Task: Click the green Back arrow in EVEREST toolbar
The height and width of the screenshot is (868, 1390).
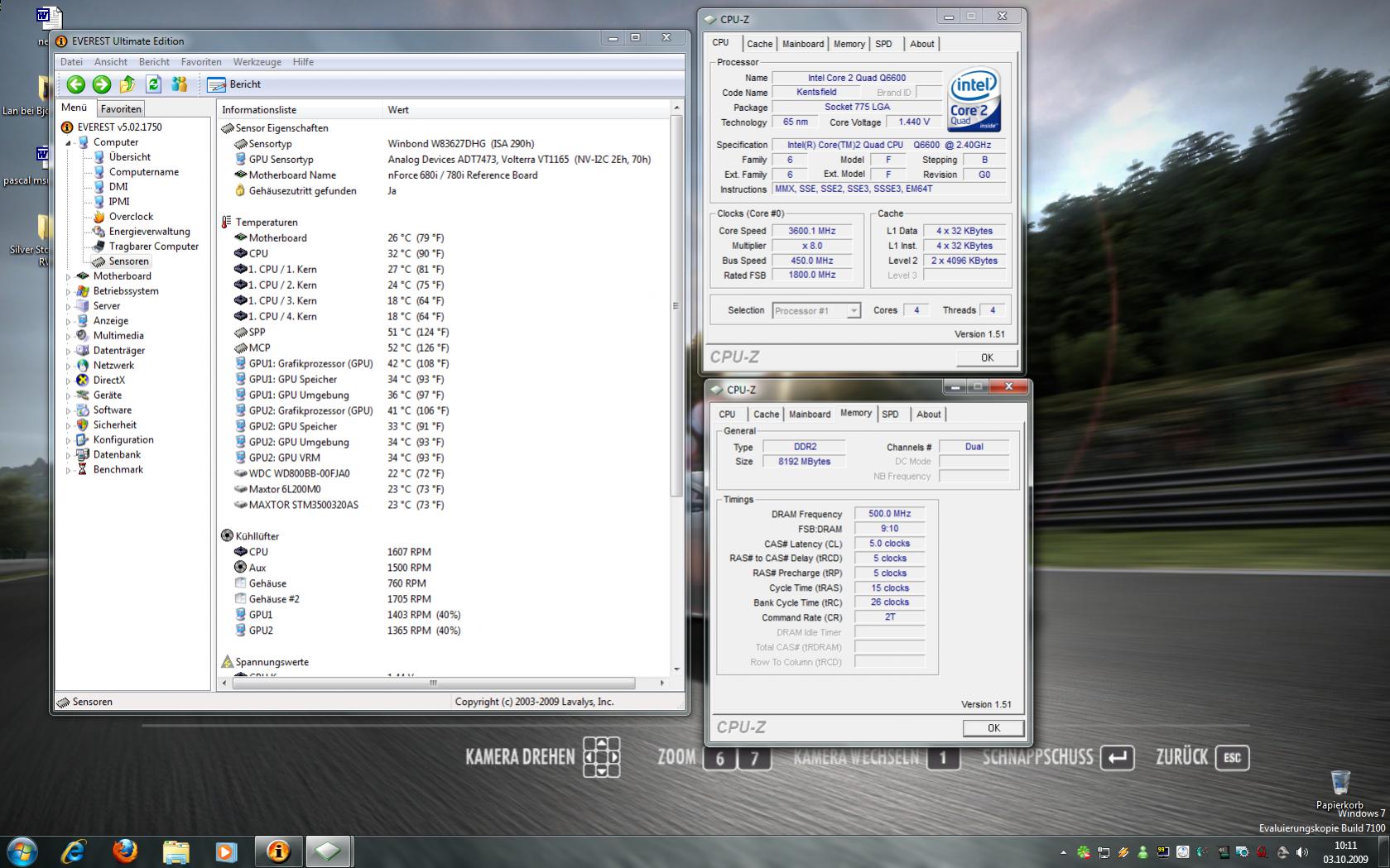Action: click(76, 84)
